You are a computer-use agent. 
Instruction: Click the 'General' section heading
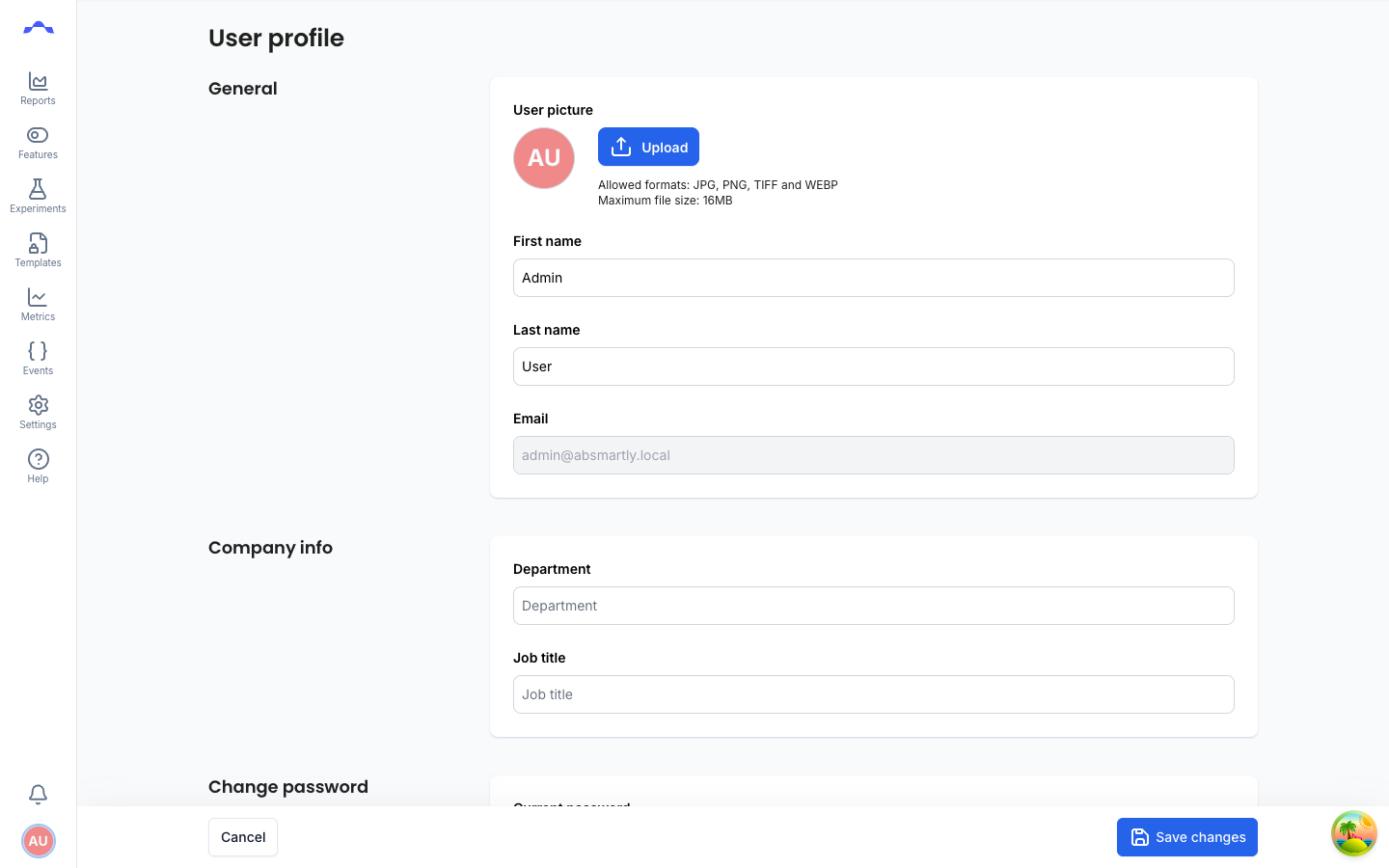click(243, 89)
